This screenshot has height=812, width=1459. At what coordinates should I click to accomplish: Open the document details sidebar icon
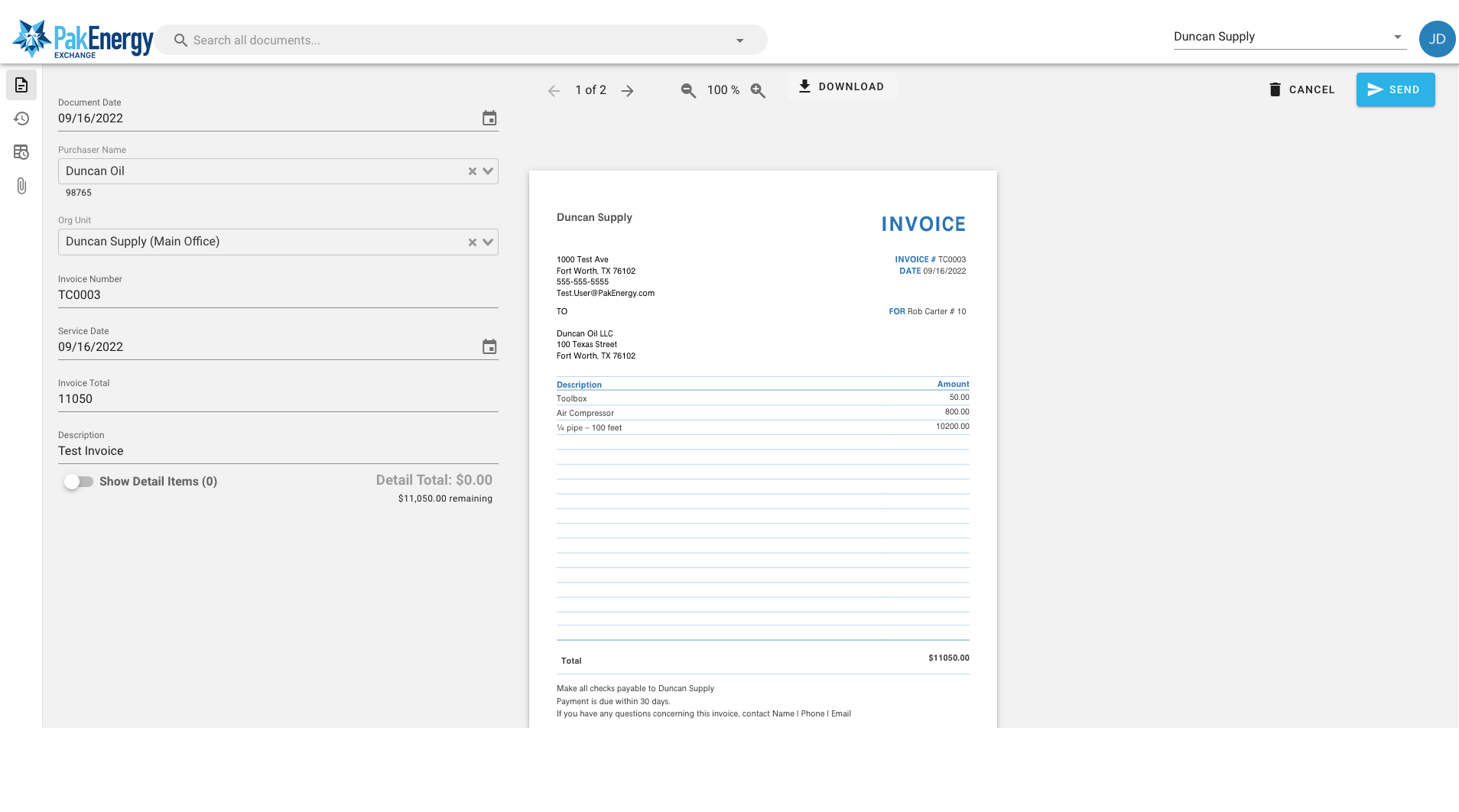(x=21, y=85)
